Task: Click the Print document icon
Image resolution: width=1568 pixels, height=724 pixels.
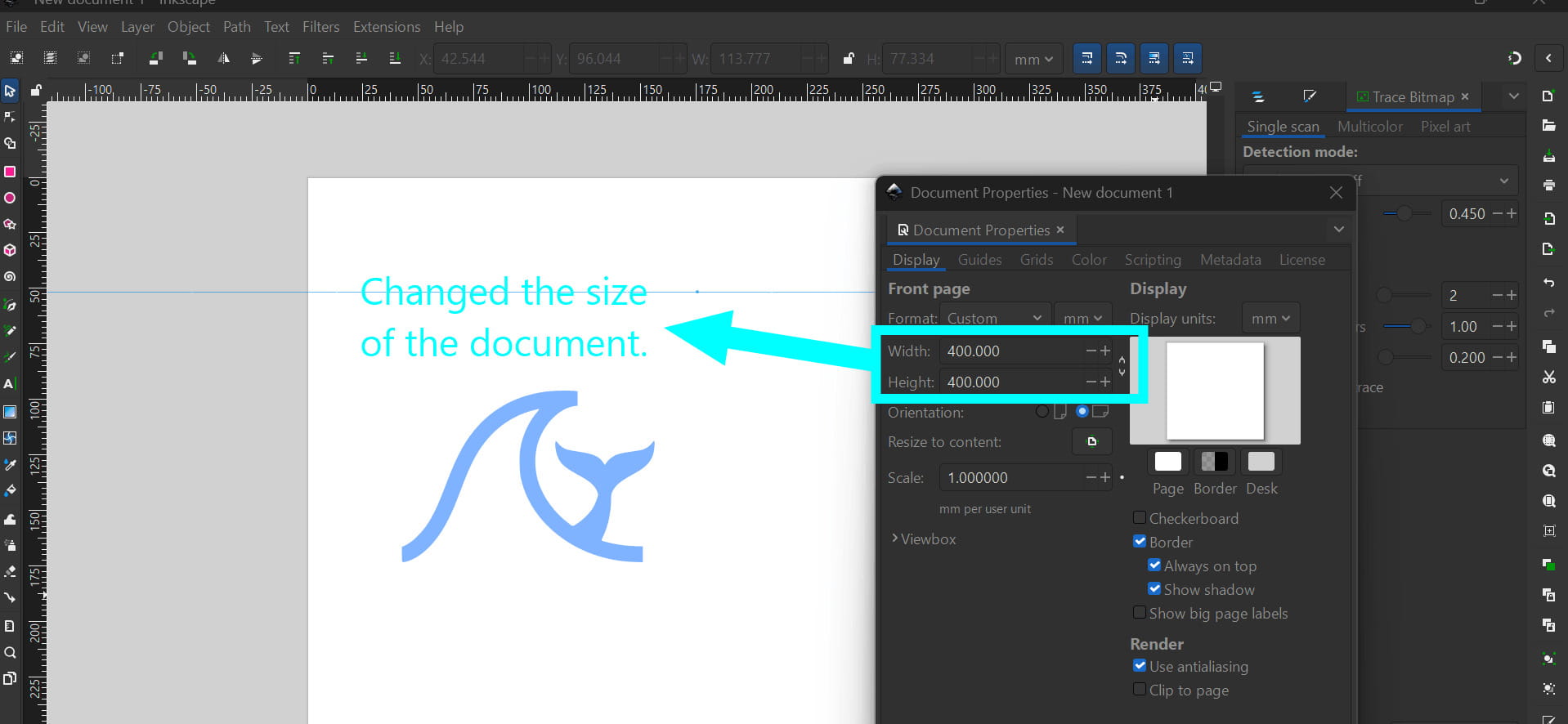Action: click(x=1549, y=185)
